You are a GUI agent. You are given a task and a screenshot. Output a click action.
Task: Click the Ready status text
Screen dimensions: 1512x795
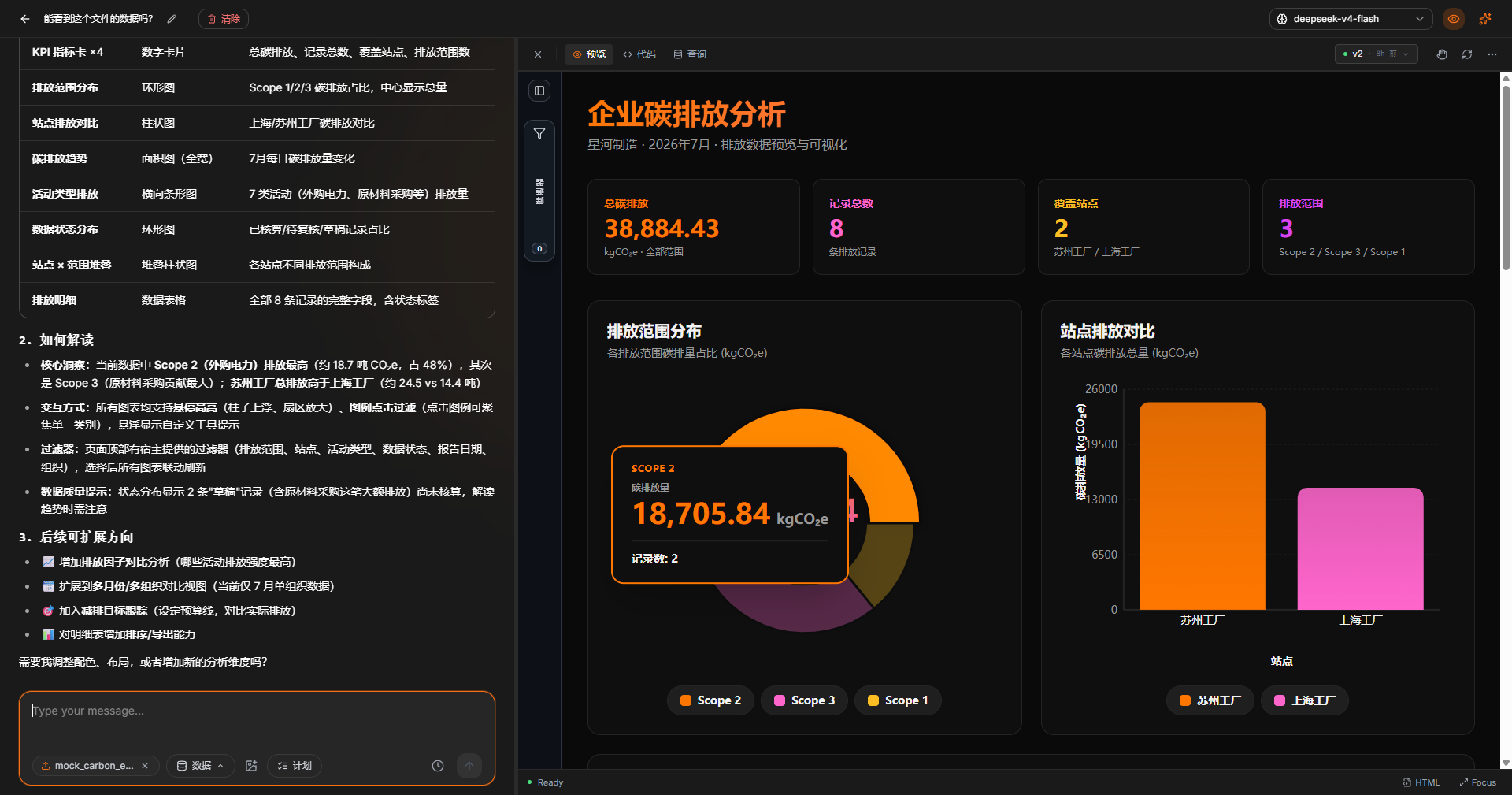(550, 782)
